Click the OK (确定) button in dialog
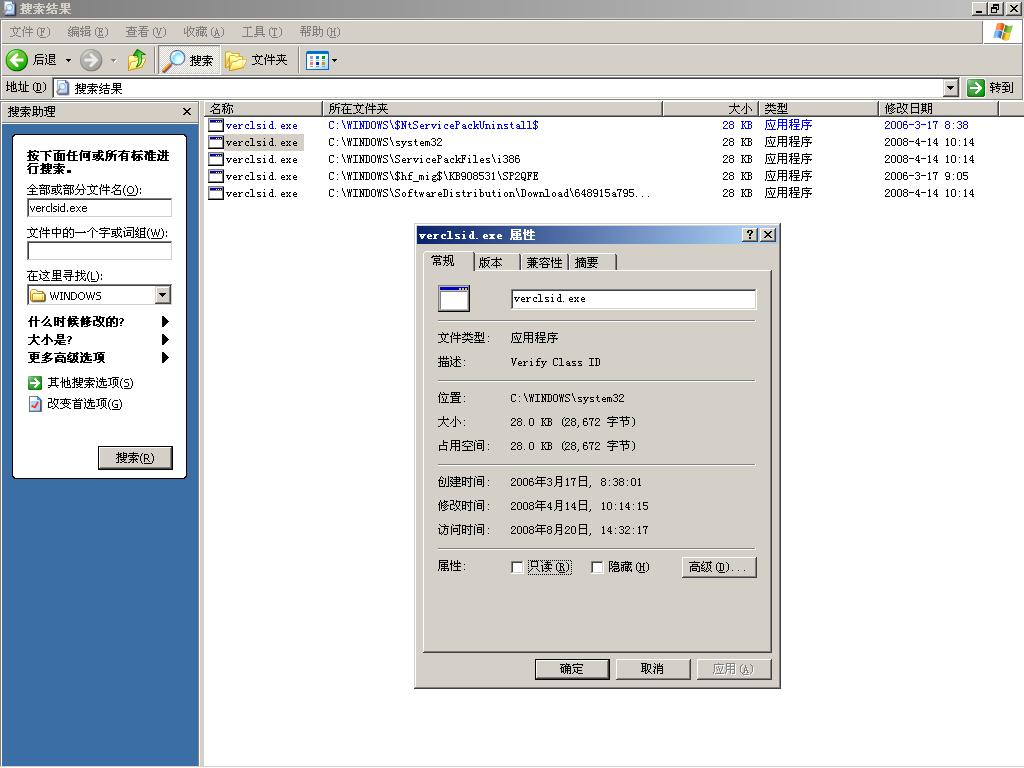The height and width of the screenshot is (768, 1024). [x=572, y=669]
